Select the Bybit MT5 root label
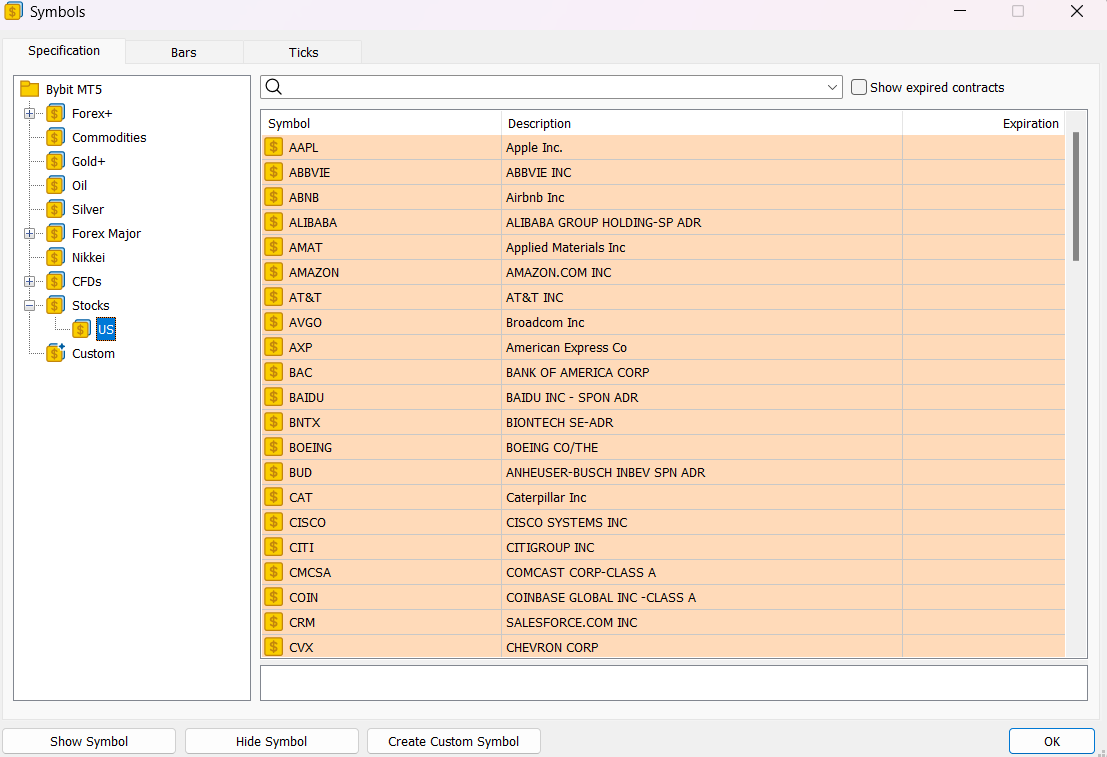 click(73, 89)
